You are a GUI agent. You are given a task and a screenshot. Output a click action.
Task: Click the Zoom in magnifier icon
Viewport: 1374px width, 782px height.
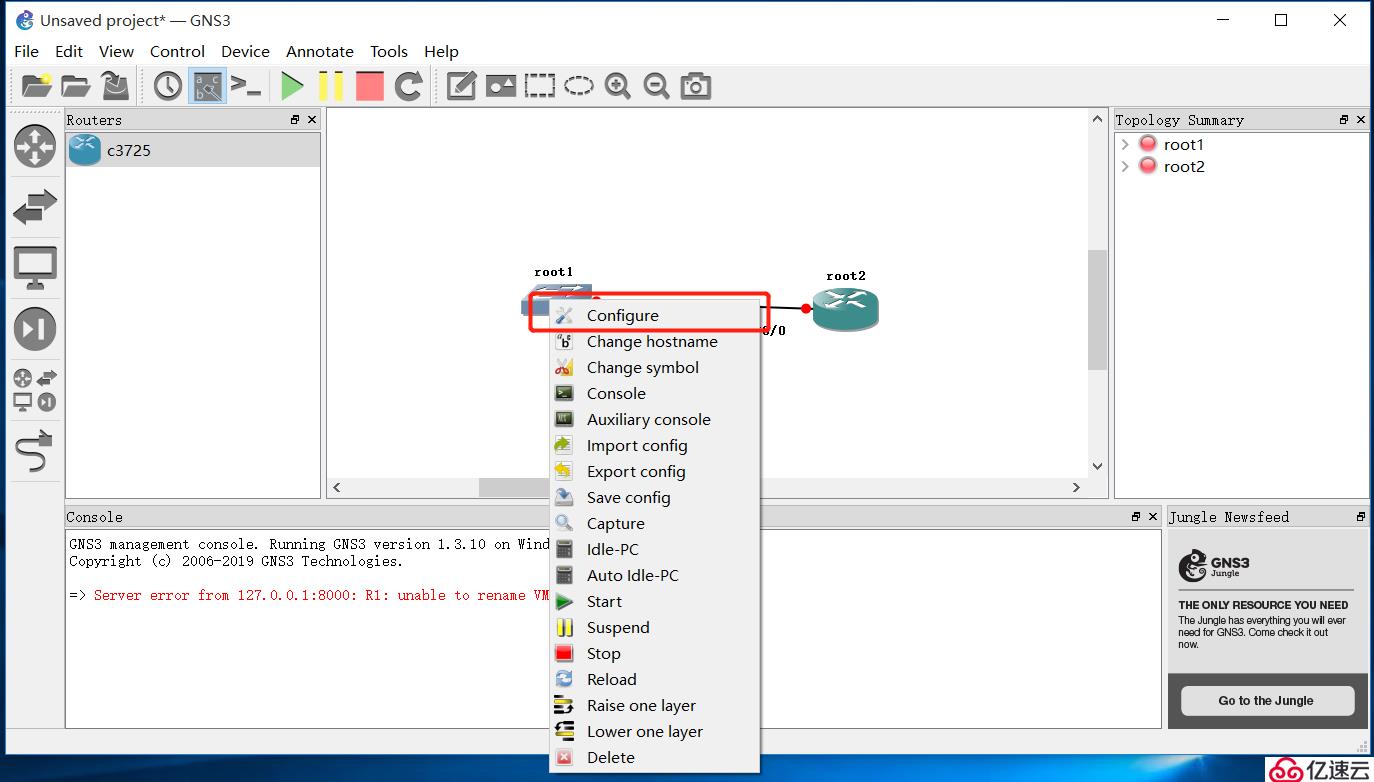[x=618, y=86]
